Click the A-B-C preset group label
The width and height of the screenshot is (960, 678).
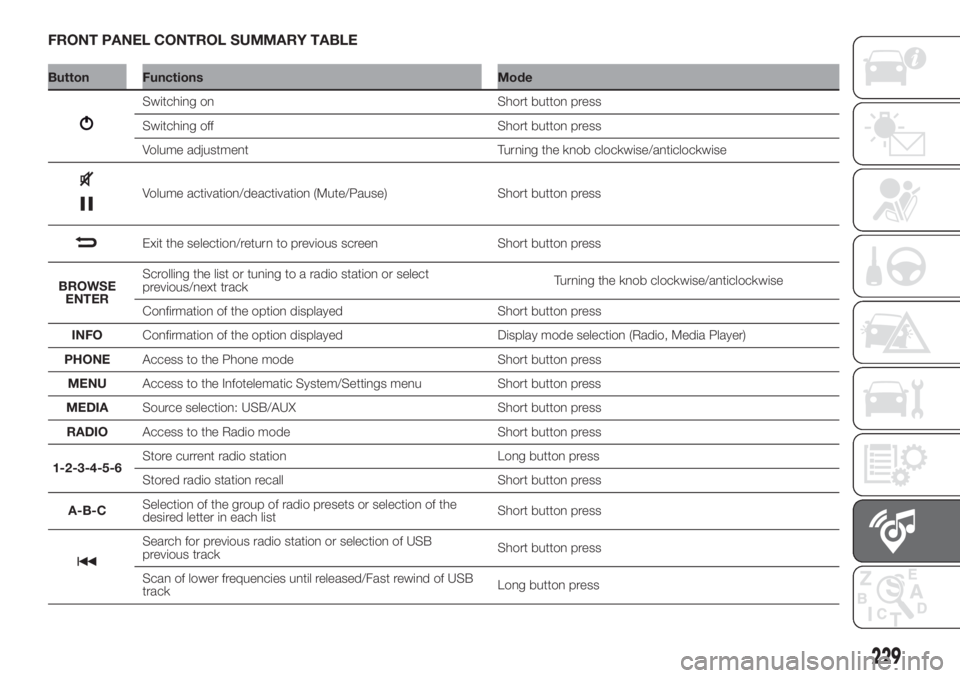point(88,510)
